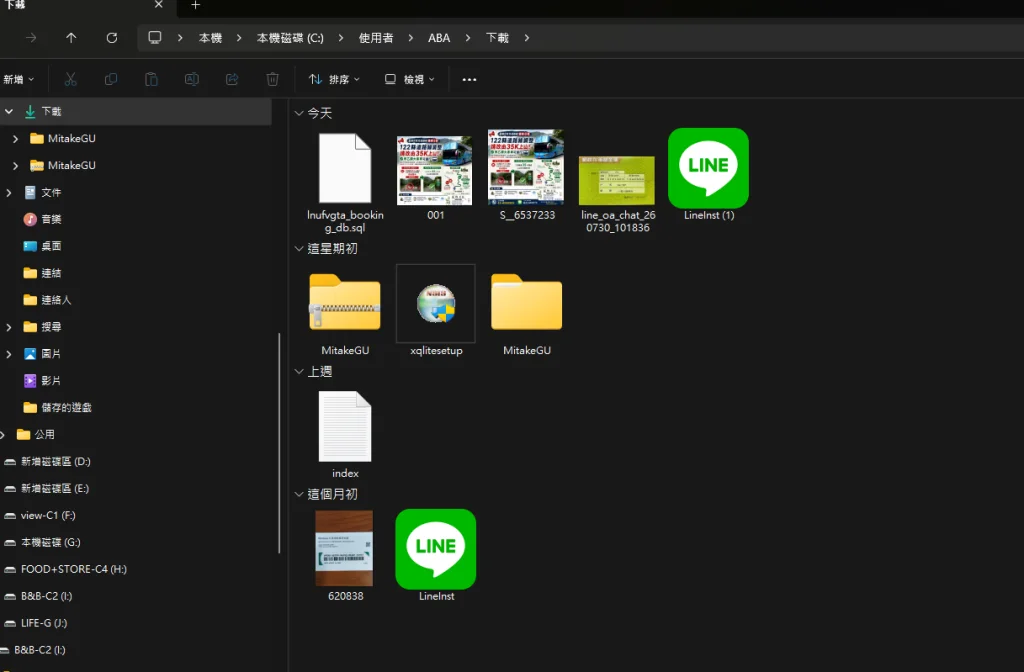Viewport: 1024px width, 672px height.
Task: Click 使用者 in the address bar breadcrumb
Action: pos(376,38)
